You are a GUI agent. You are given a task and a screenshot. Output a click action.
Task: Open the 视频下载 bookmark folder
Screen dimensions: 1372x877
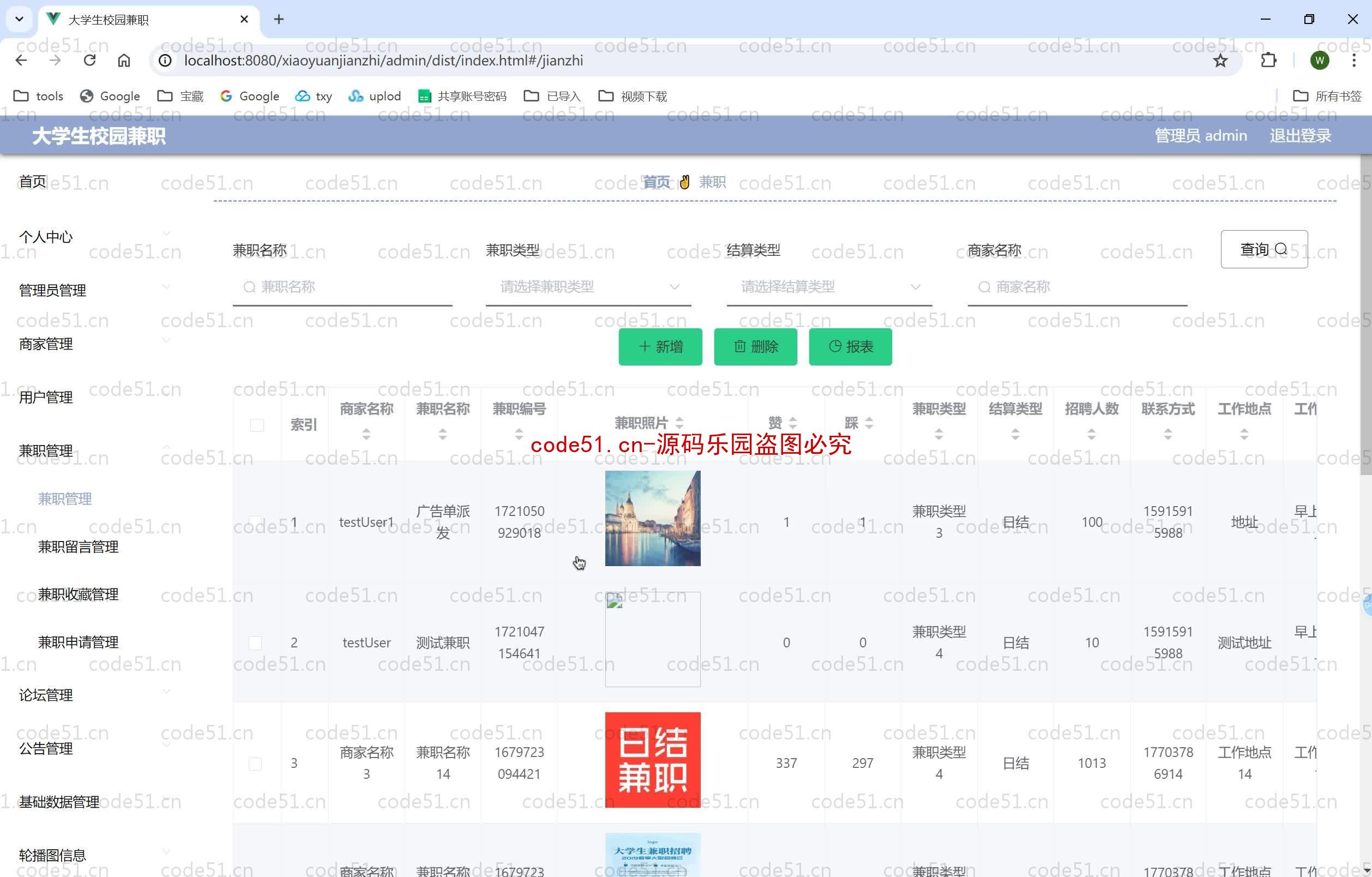pos(633,96)
